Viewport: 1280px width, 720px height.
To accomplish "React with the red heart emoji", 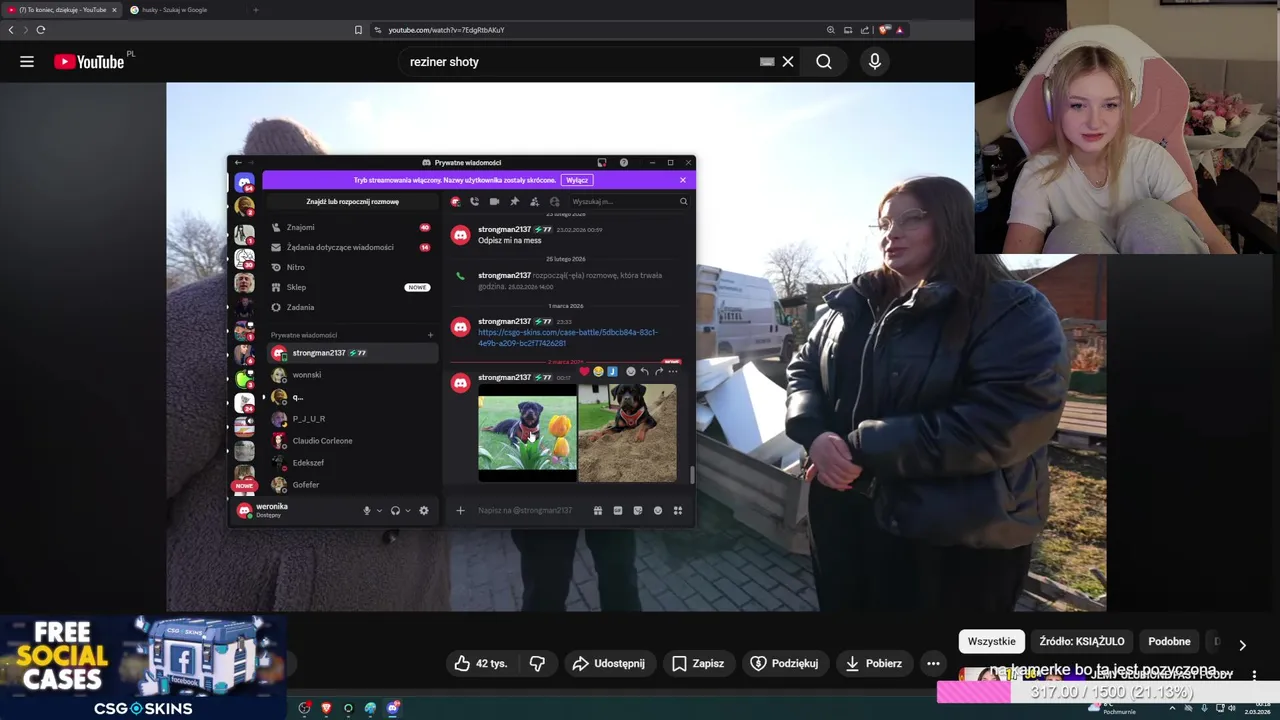I will click(x=584, y=371).
